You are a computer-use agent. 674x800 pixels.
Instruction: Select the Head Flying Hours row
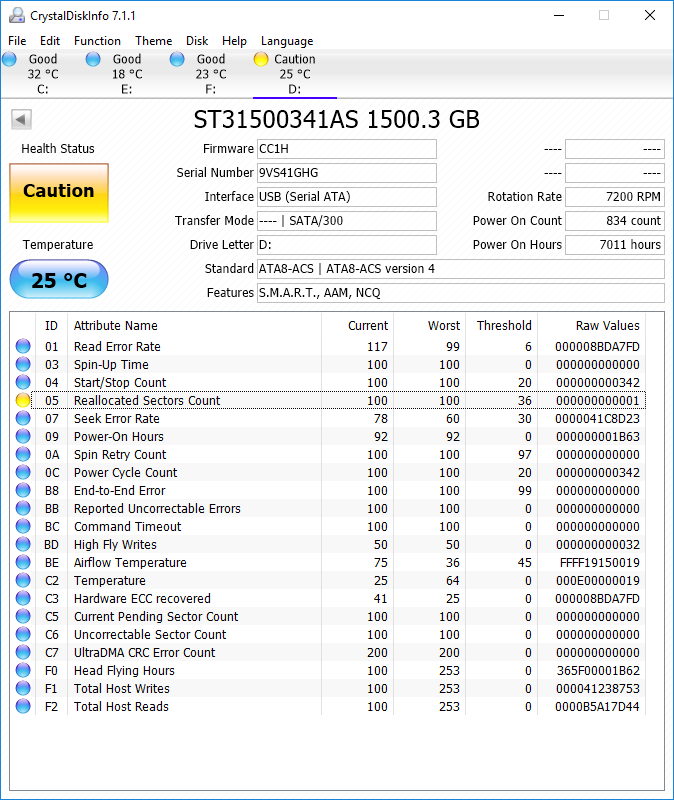[x=328, y=670]
